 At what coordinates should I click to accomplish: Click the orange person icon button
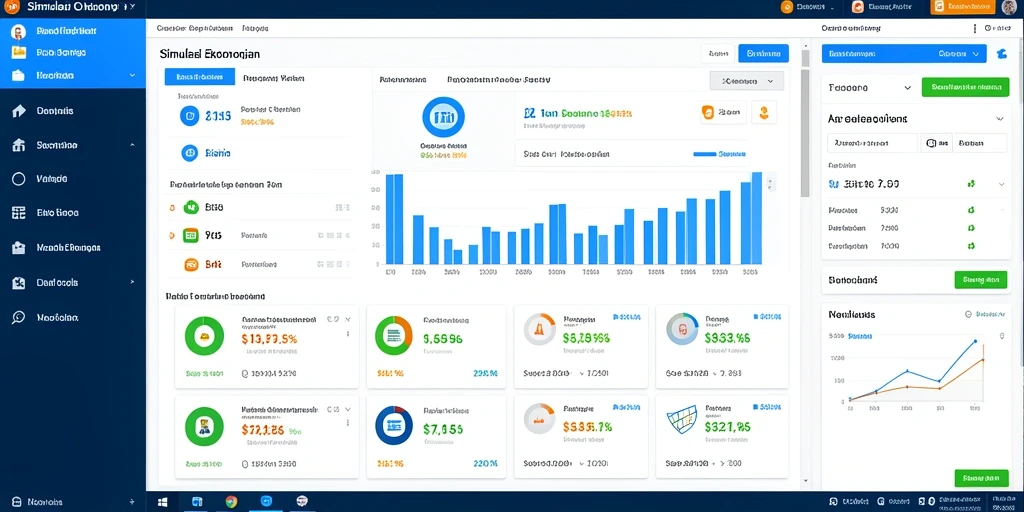pos(764,112)
